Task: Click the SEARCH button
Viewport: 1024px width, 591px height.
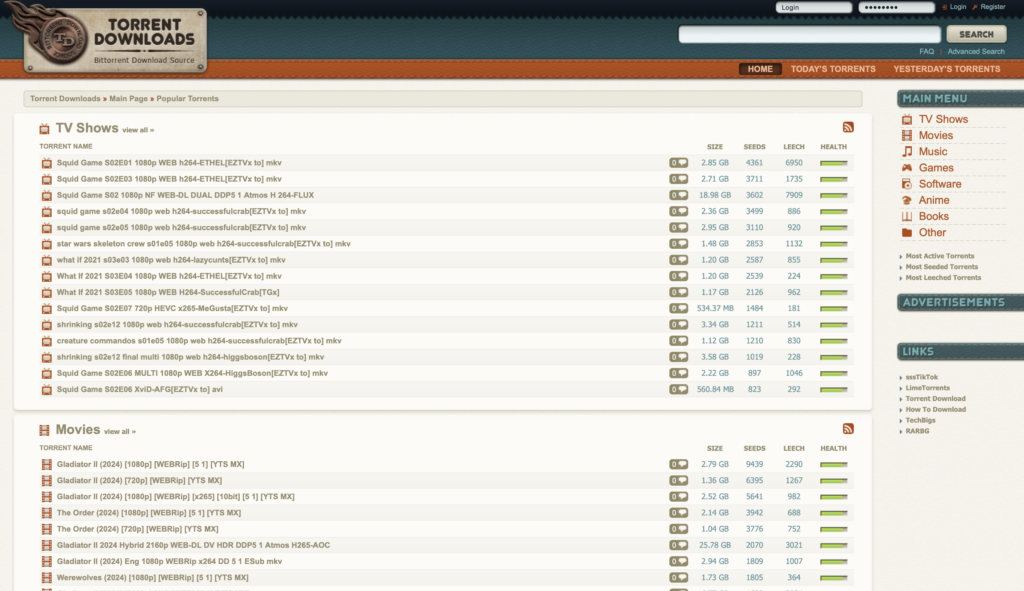Action: pos(976,34)
